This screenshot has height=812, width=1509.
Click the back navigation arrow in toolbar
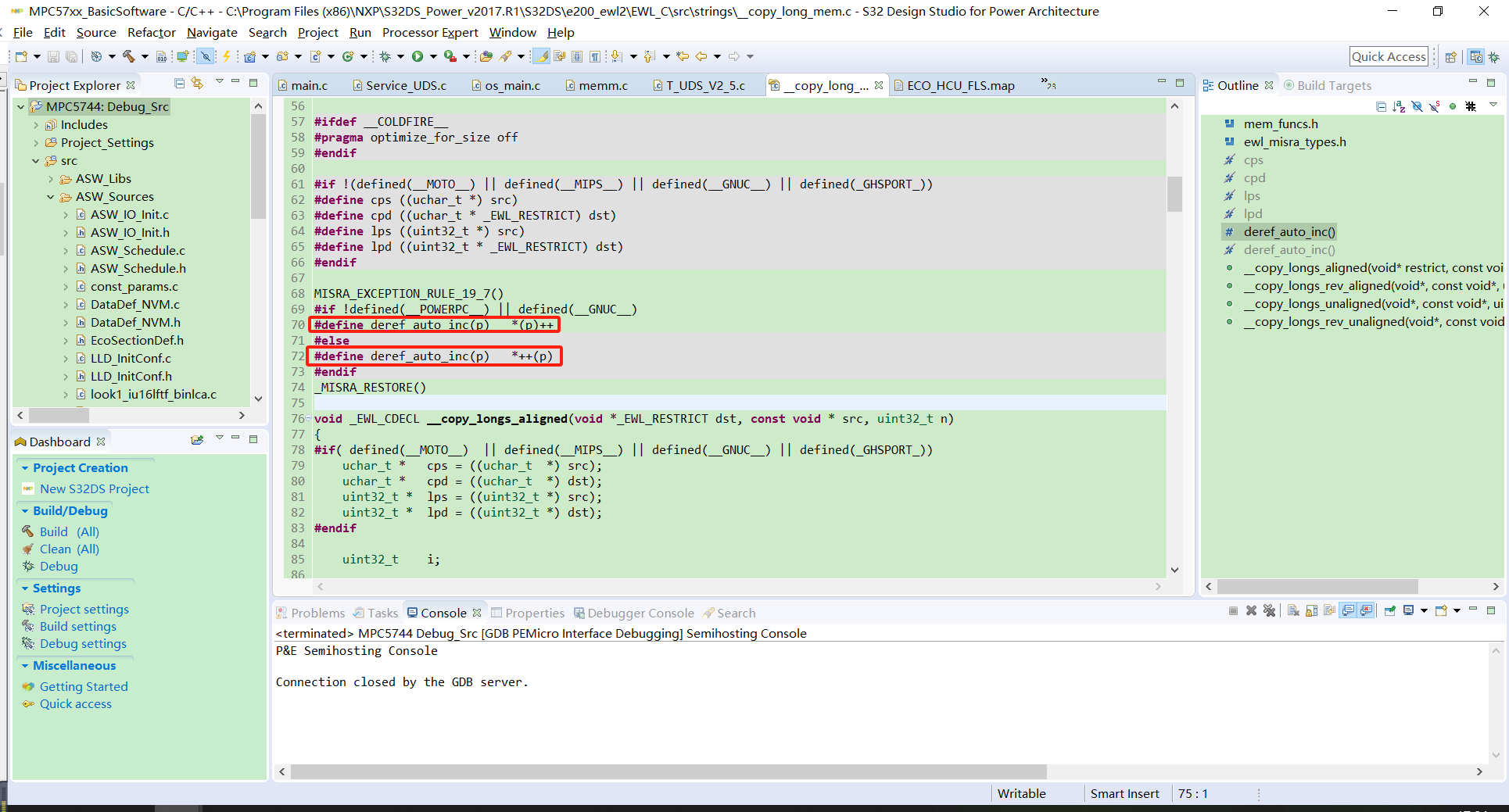[x=703, y=56]
